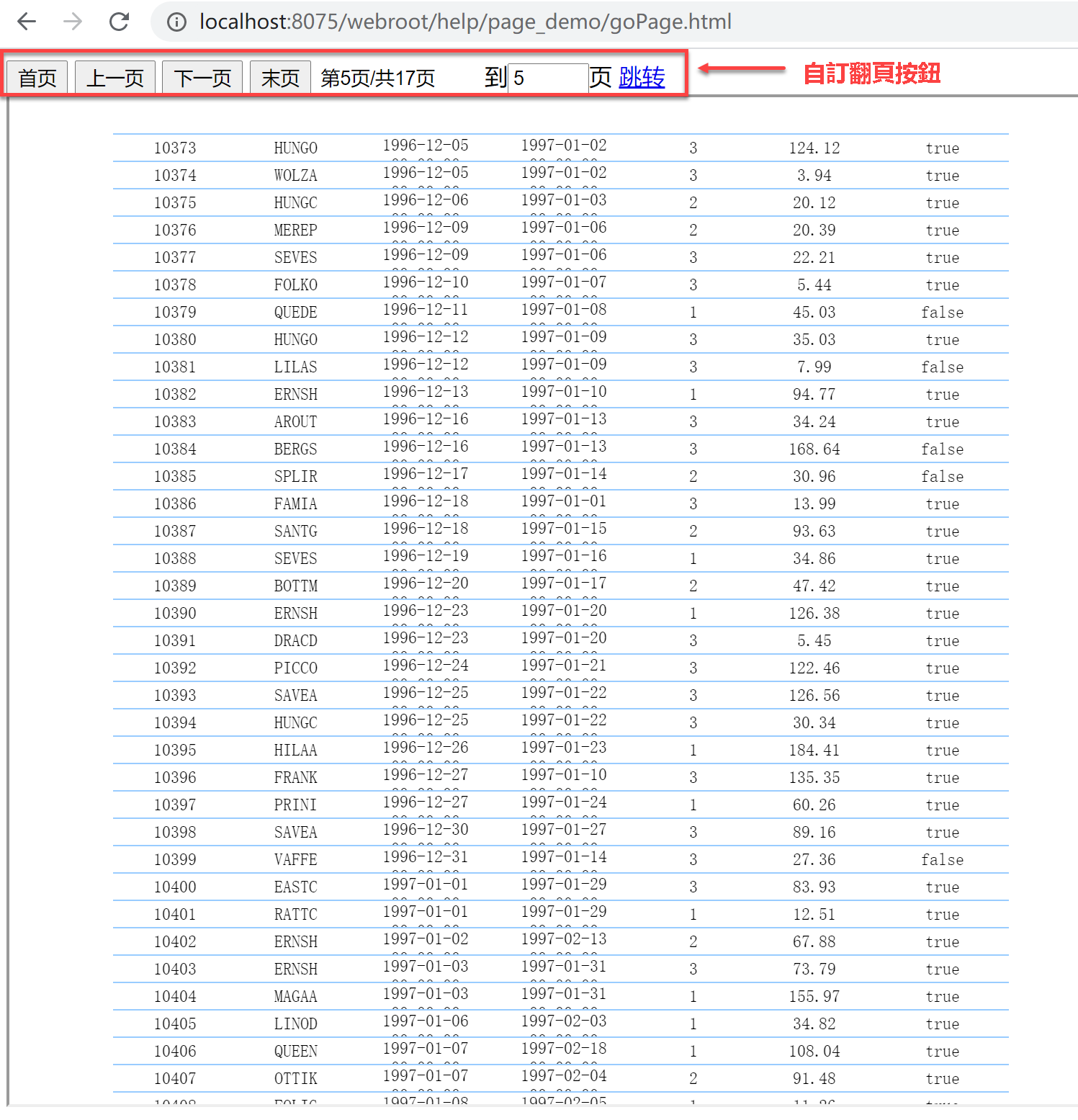Click the 第5页/共17页 page indicator text
Image resolution: width=1078 pixels, height=1120 pixels.
(378, 78)
